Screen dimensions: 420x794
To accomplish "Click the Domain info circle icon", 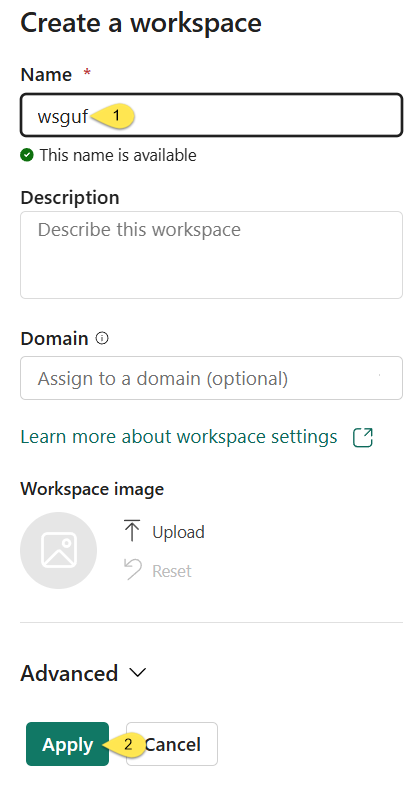I will [102, 338].
